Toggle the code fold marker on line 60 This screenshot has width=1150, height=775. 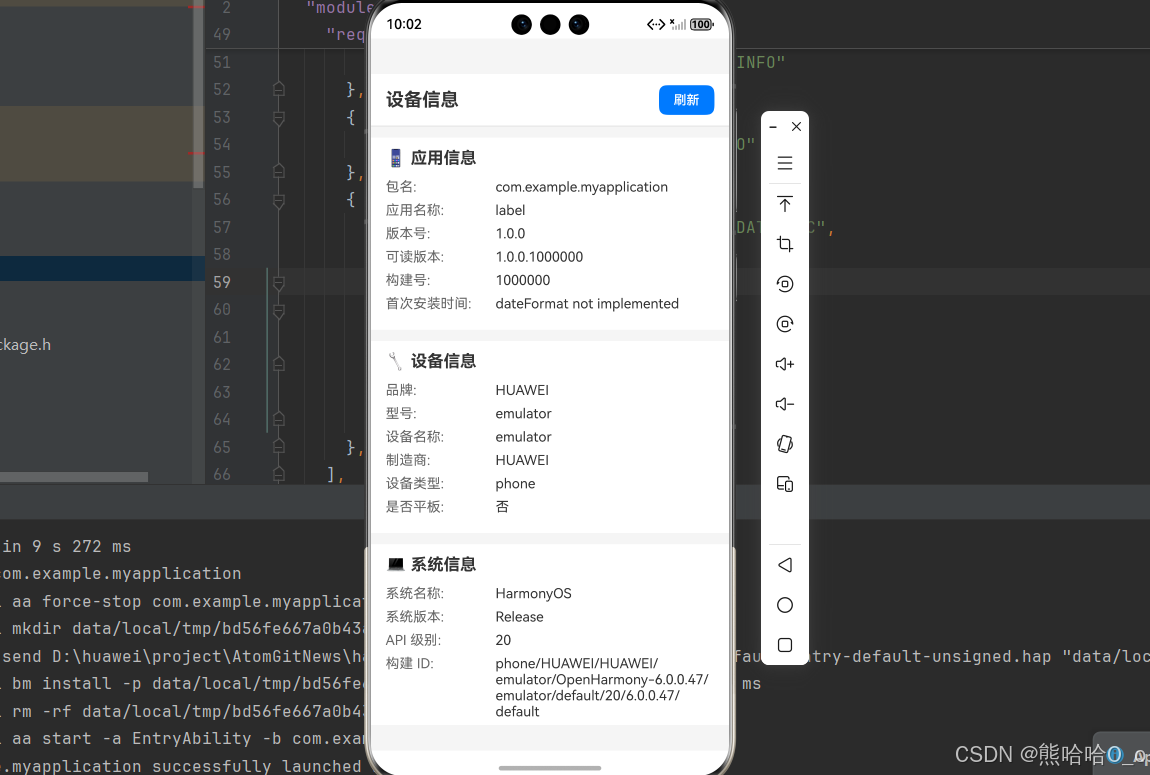(x=279, y=310)
